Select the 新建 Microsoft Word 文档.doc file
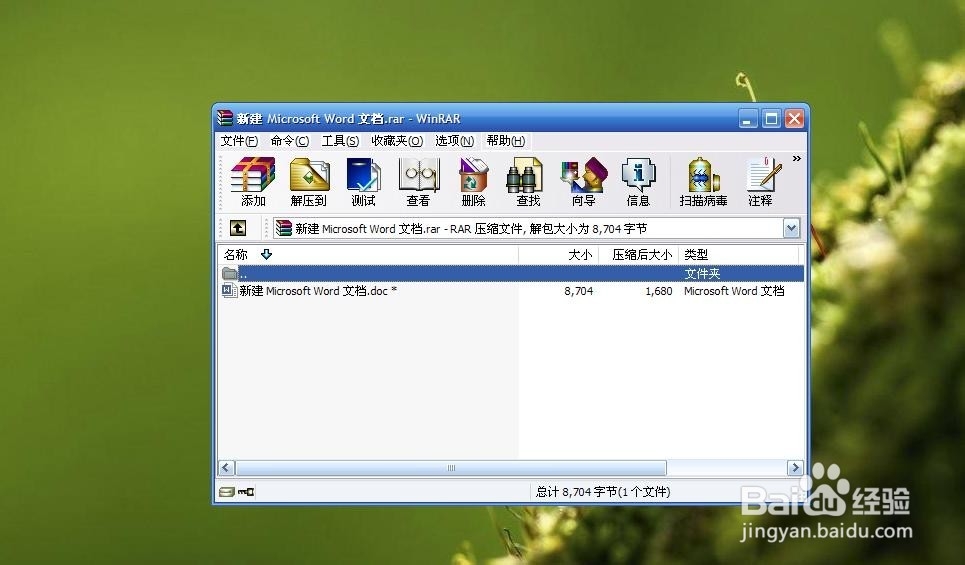Image resolution: width=965 pixels, height=565 pixels. (x=318, y=291)
